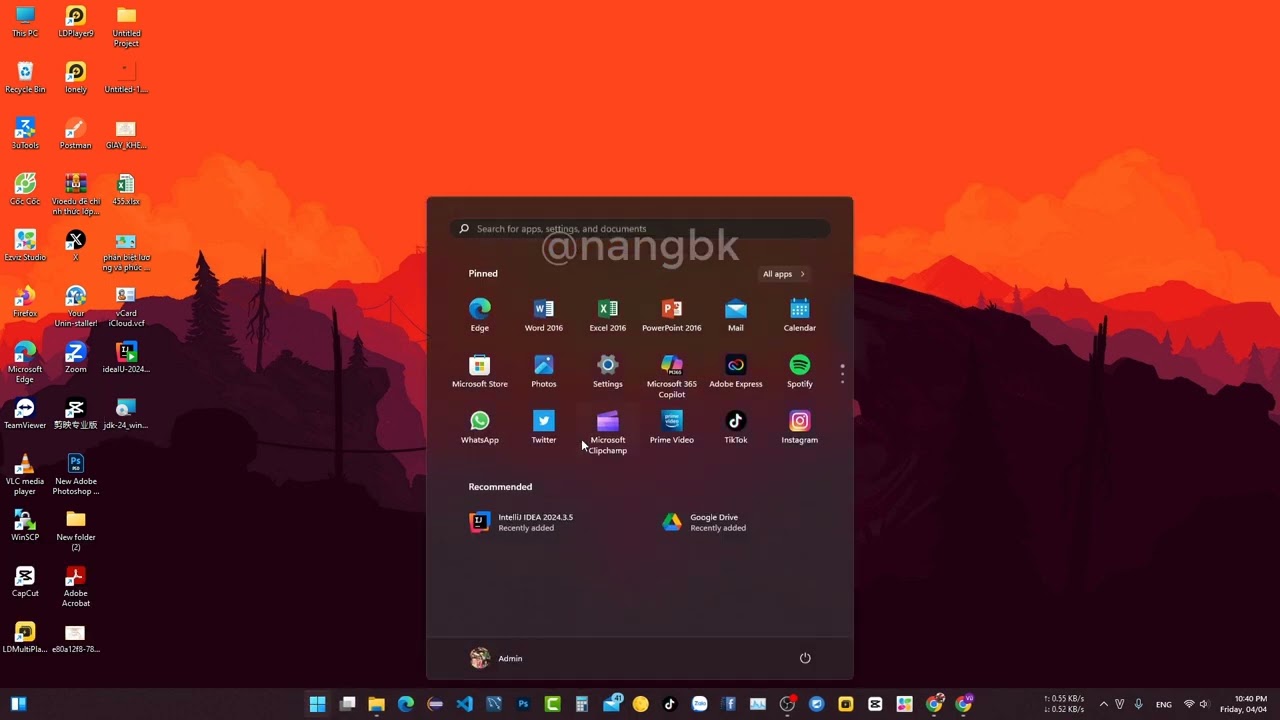Viewport: 1280px width, 720px height.
Task: Switch ENG input language indicator
Action: [1164, 704]
